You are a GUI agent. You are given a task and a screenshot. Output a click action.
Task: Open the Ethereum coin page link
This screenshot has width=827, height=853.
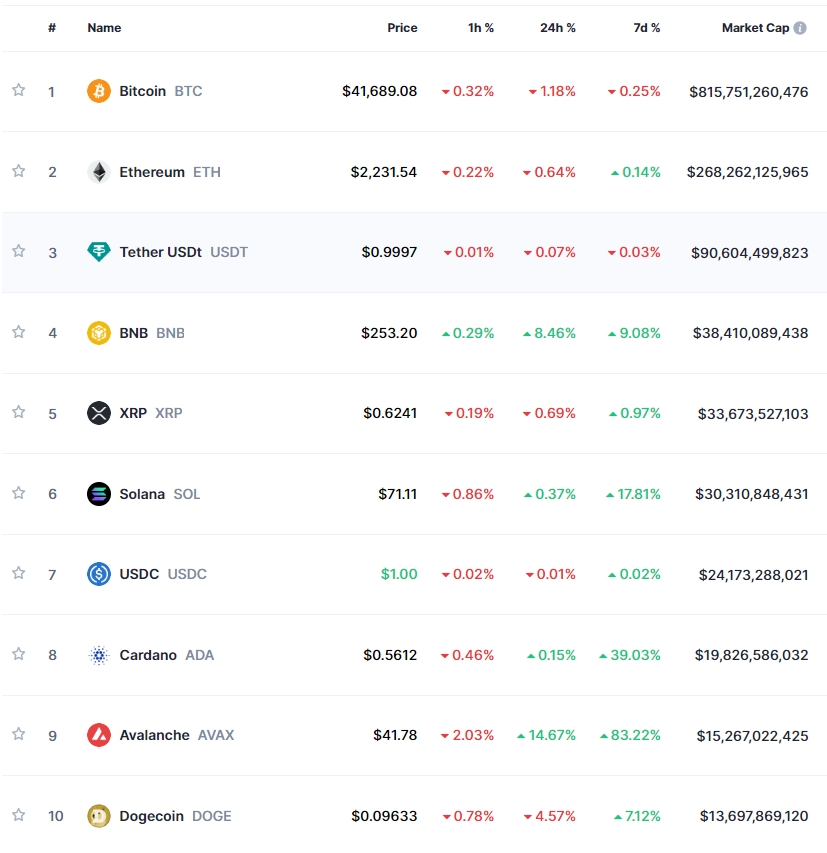(152, 172)
